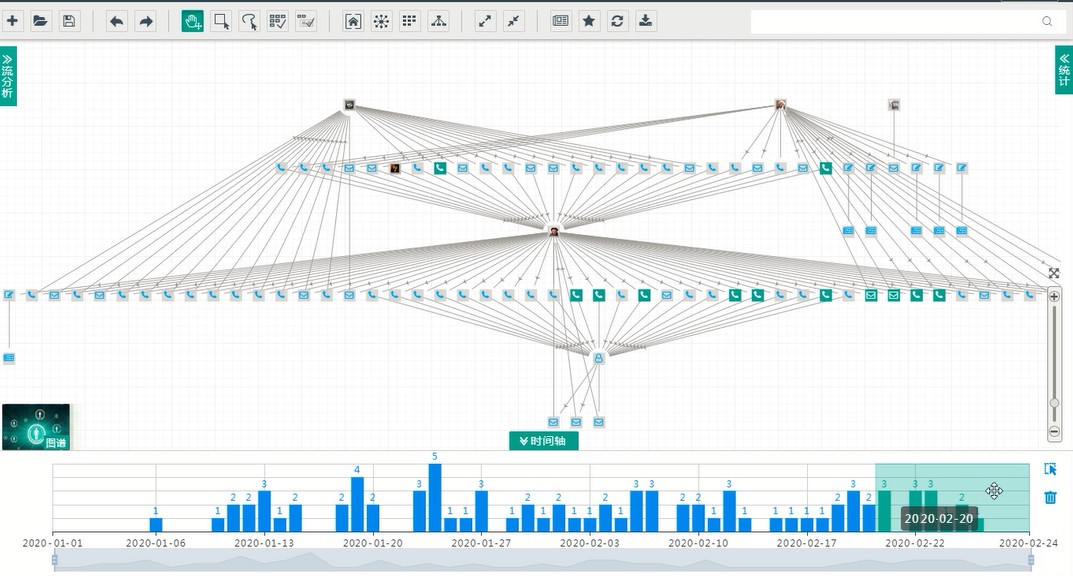Screen dimensions: 1073x576
Task: Apply the grid layout icon
Action: coord(410,21)
